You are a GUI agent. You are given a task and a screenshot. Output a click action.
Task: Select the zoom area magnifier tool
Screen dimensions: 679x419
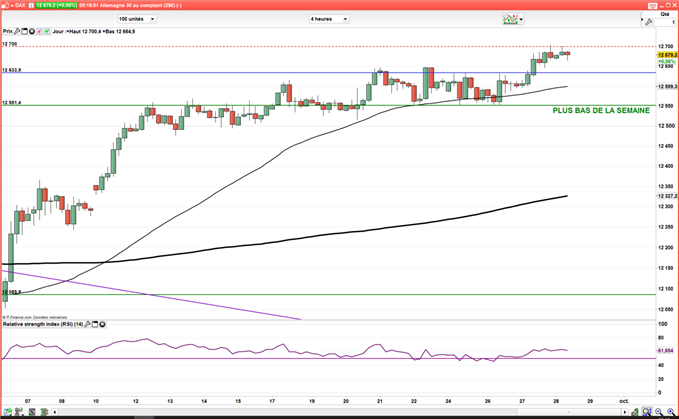(x=647, y=412)
